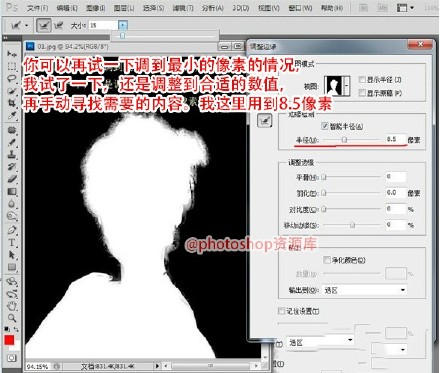Open the 编辑(E) menu
Screen dimensions: 440x373
(67, 8)
